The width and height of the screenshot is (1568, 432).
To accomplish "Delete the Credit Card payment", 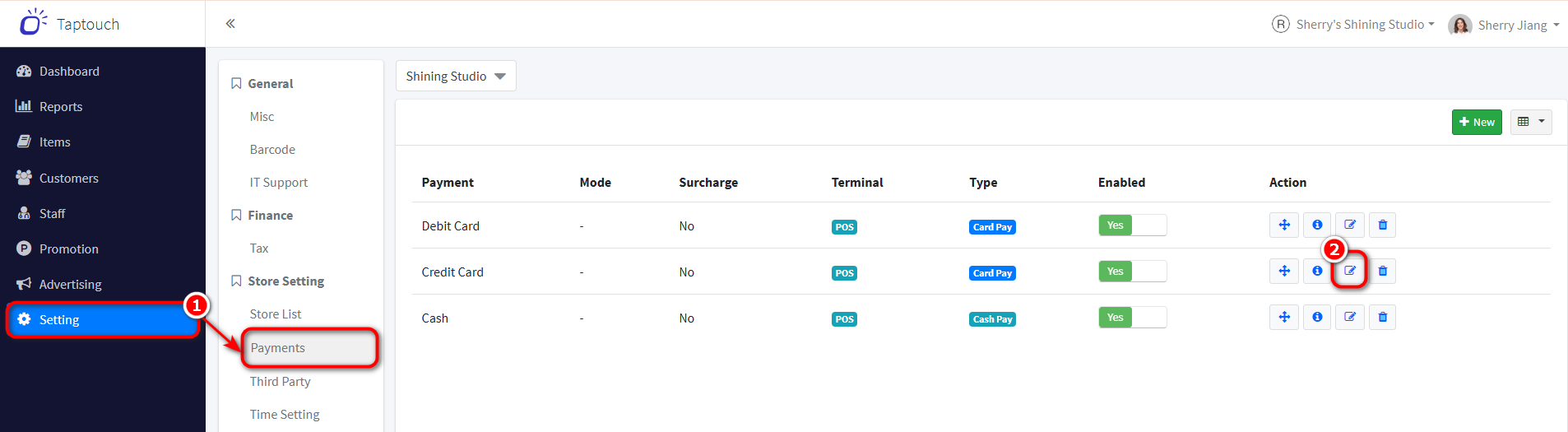I will (x=1383, y=272).
